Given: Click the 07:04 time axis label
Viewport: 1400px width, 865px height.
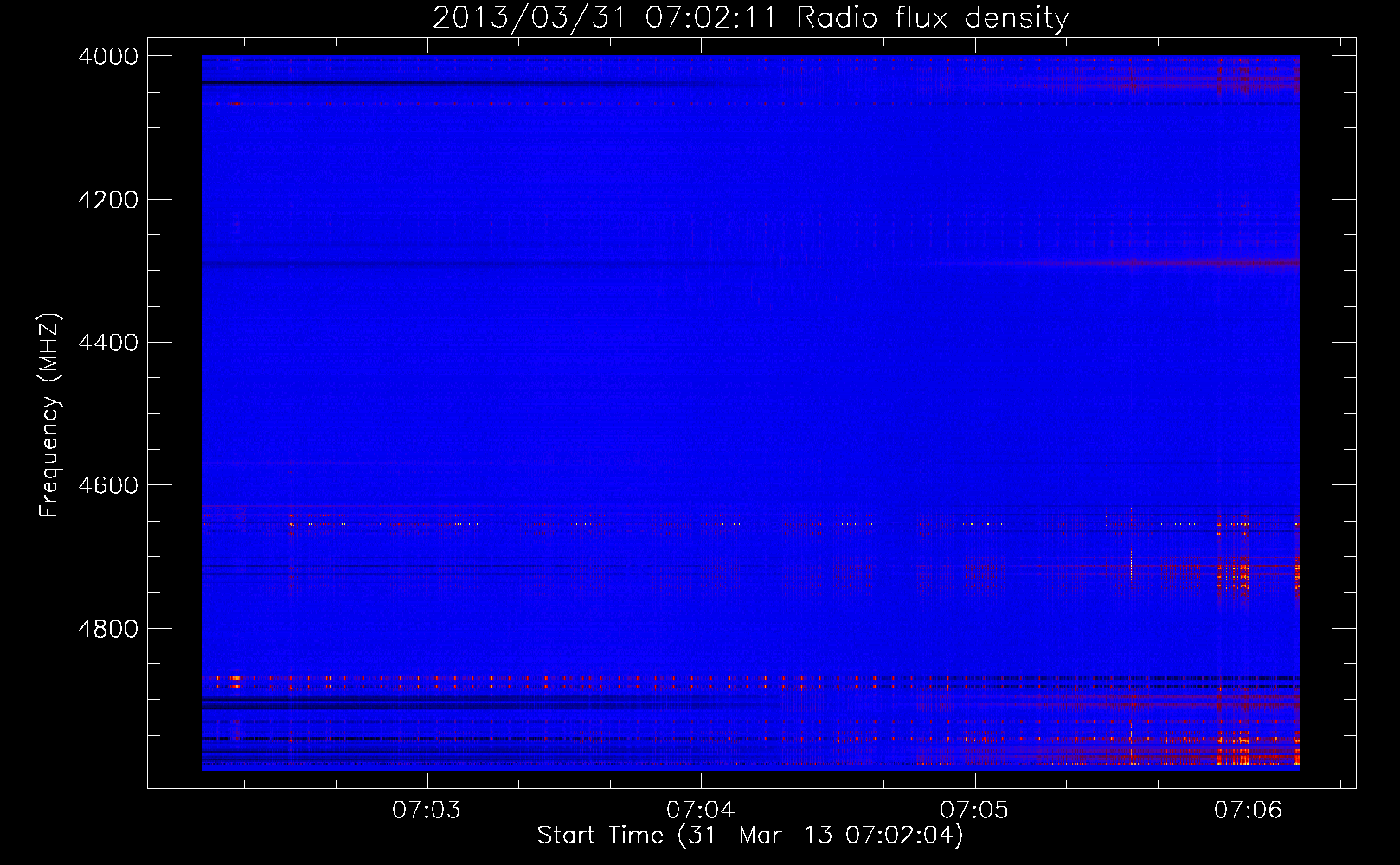Looking at the screenshot, I should 700,811.
